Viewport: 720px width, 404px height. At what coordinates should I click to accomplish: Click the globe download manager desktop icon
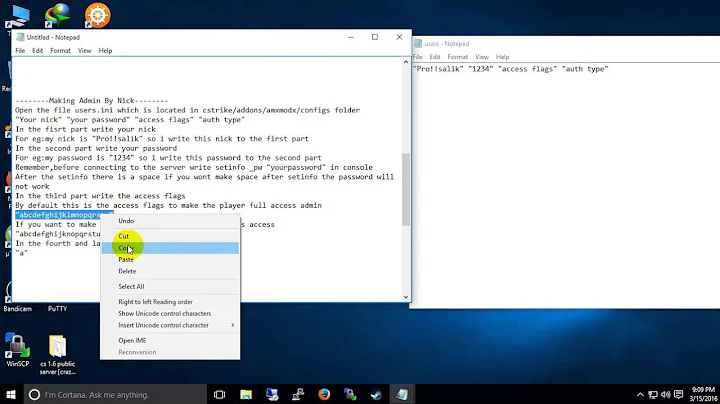click(57, 15)
